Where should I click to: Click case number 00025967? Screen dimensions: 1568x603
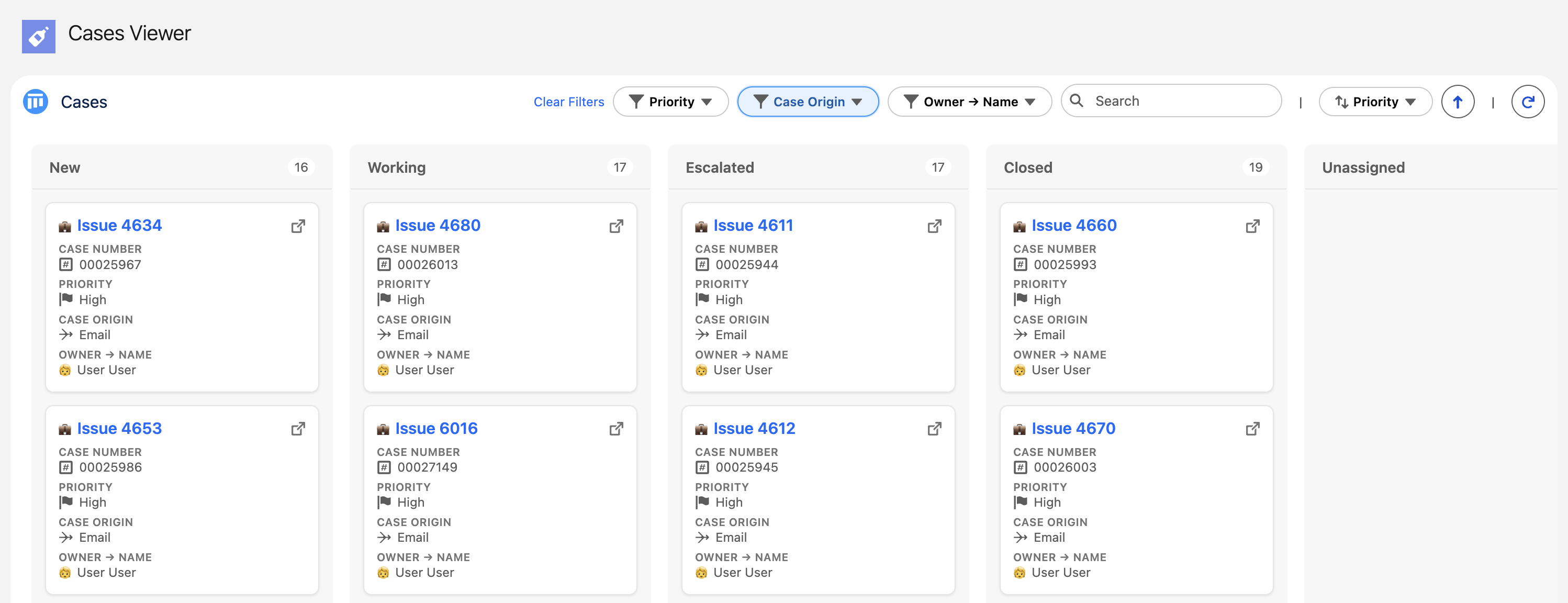[110, 265]
